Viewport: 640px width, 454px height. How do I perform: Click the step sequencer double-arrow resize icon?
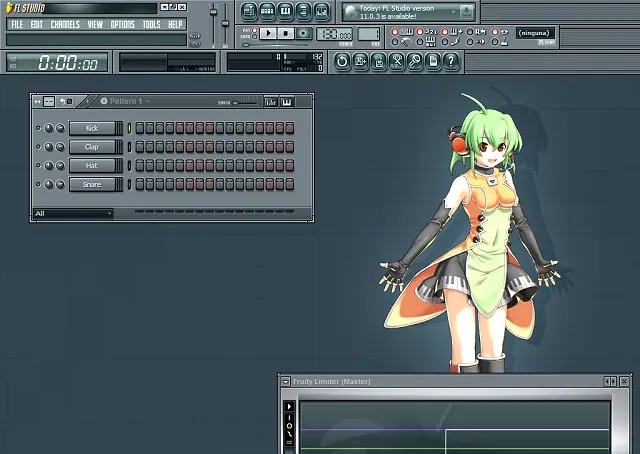(x=38, y=101)
